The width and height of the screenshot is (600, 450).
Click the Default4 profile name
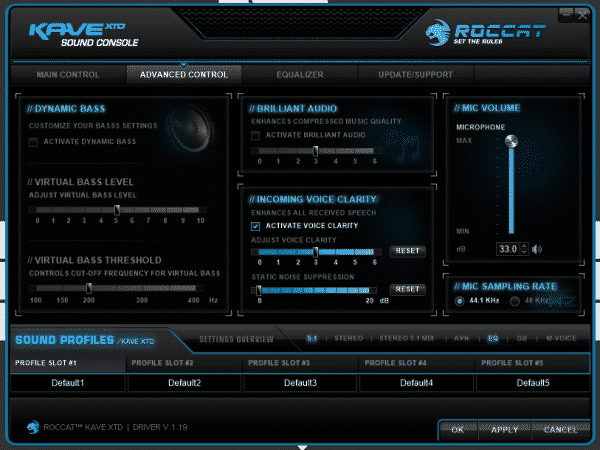tap(416, 383)
